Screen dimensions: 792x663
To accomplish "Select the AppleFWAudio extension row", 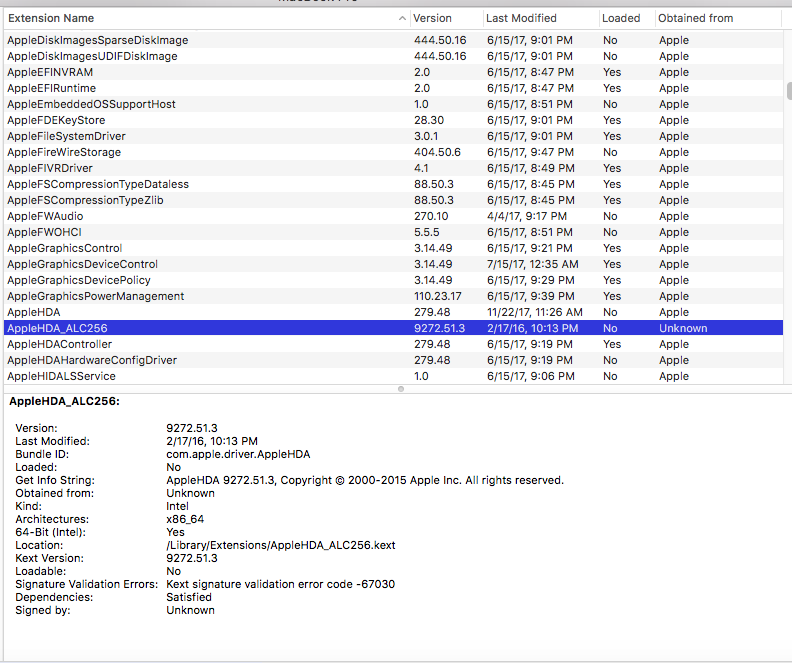I will coord(45,216).
